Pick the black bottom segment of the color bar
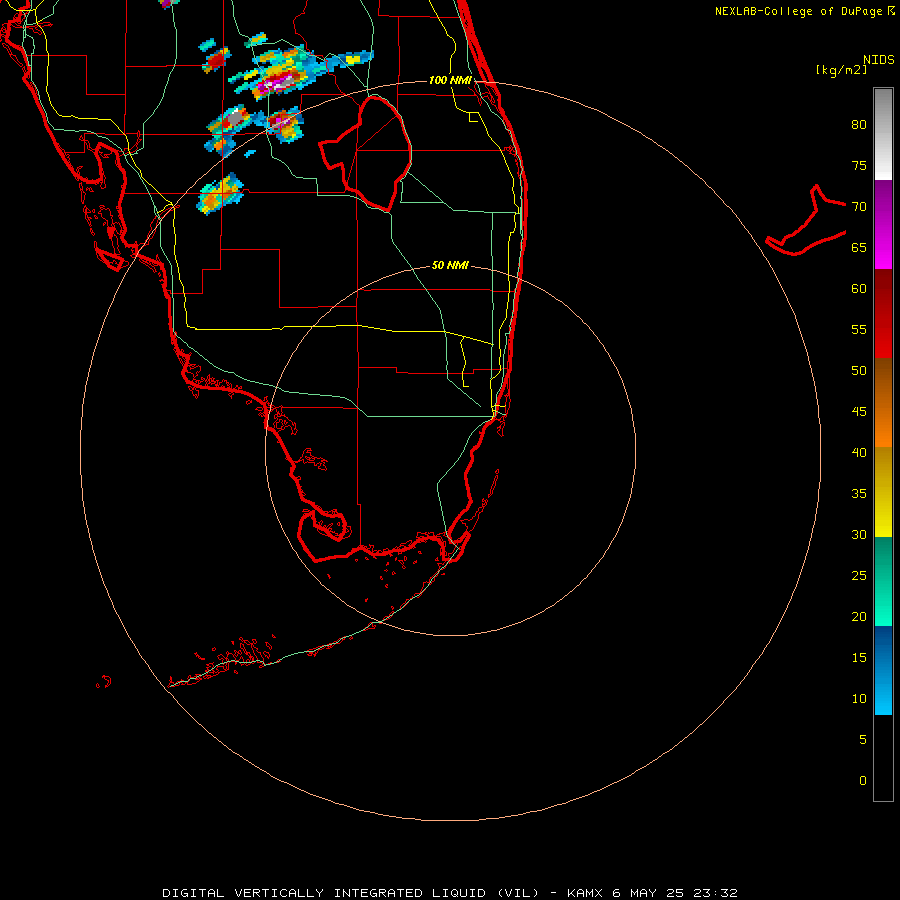 [x=883, y=758]
